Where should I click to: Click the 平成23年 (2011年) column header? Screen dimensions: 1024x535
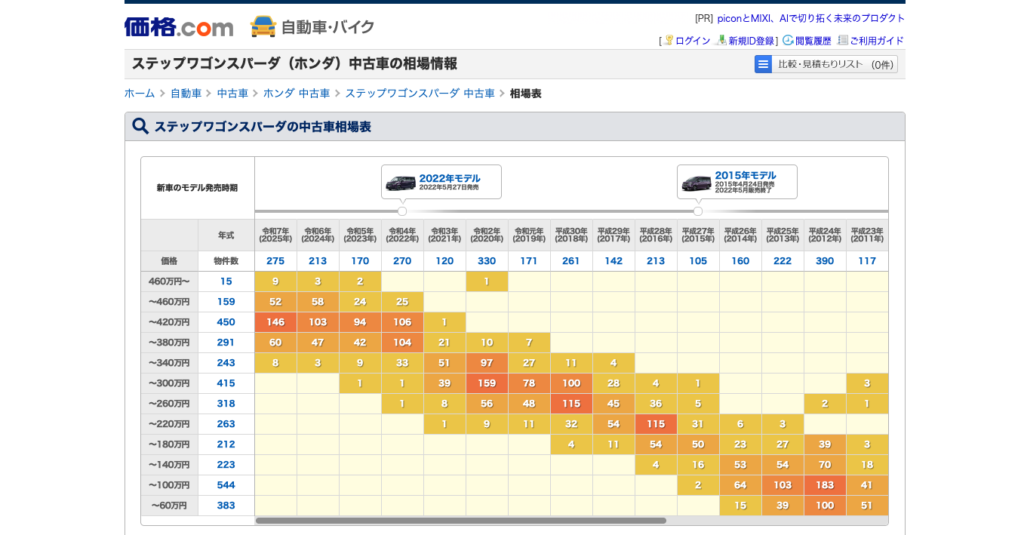pyautogui.click(x=867, y=235)
